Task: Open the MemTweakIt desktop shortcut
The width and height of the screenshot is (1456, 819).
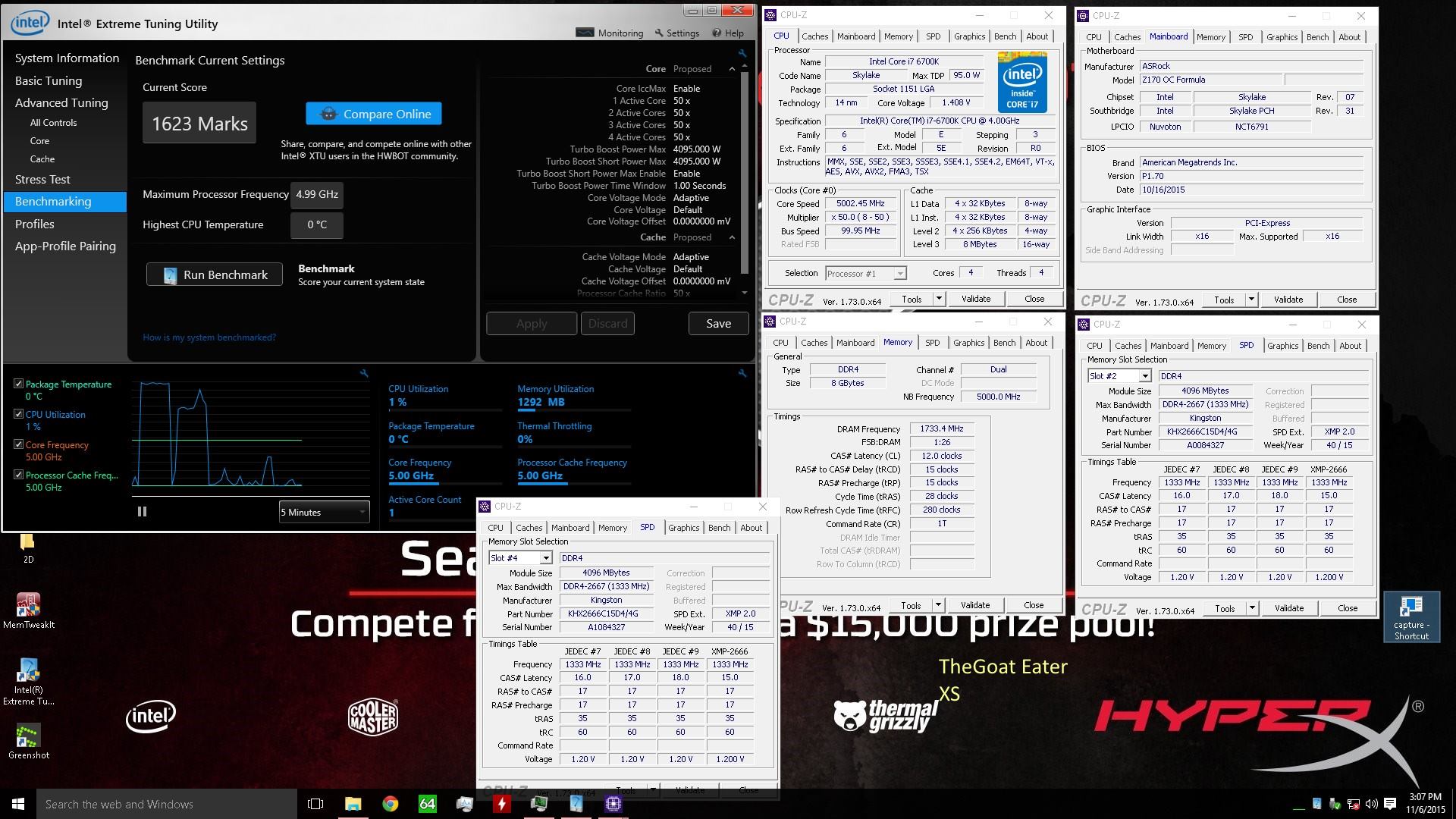Action: pos(29,611)
